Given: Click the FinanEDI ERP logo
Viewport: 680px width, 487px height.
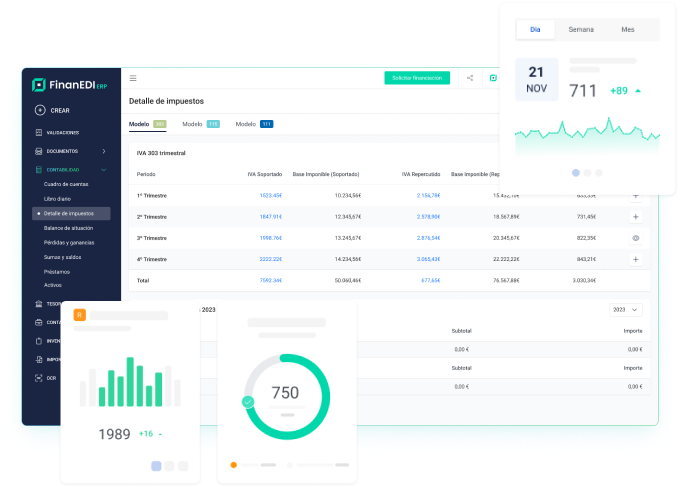Looking at the screenshot, I should (69, 85).
